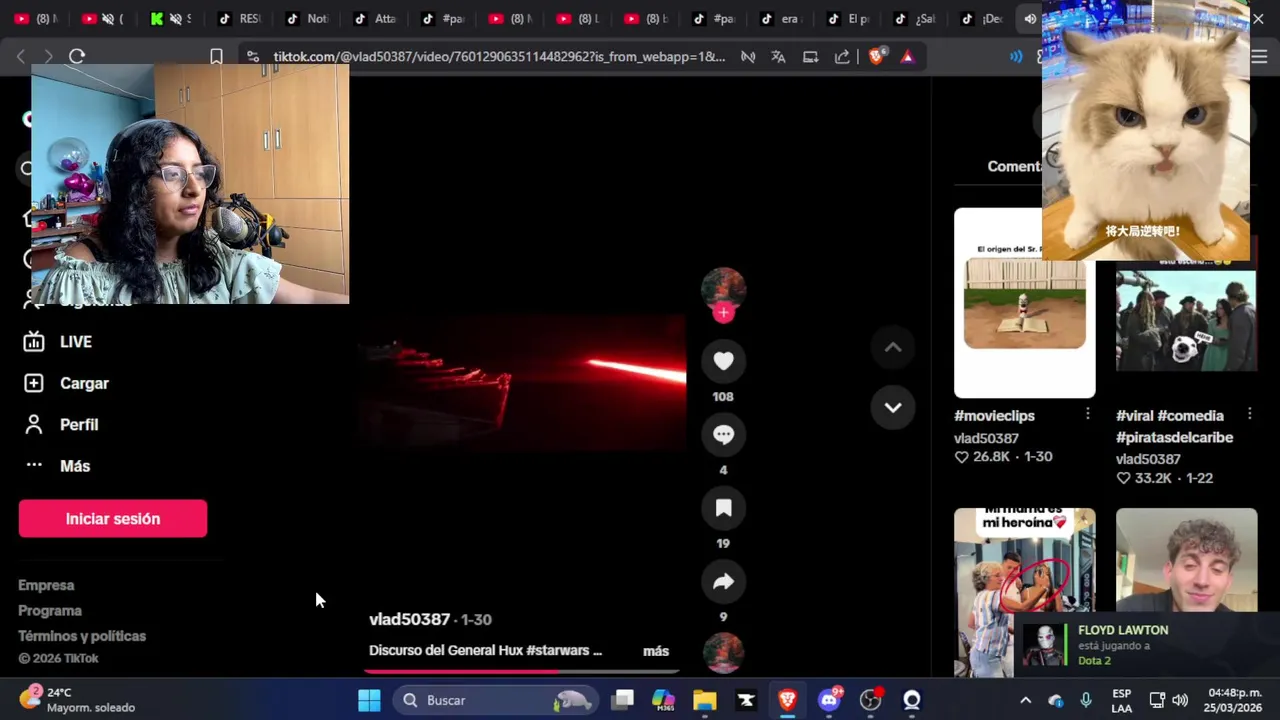Follow vlad50387 with the pink plus badge
This screenshot has width=1280, height=720.
[723, 313]
